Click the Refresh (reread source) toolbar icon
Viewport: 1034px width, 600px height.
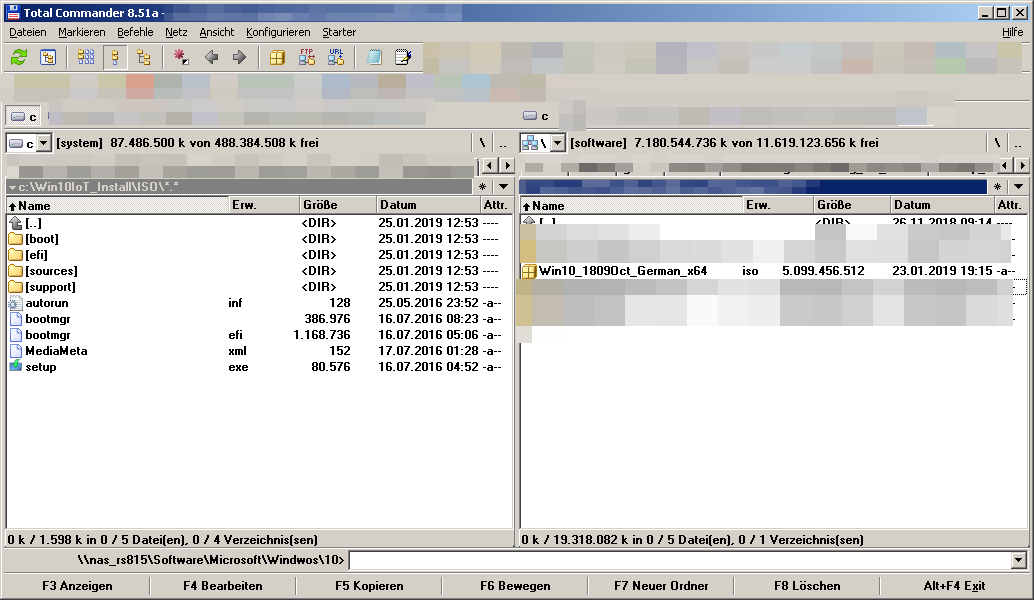point(19,57)
